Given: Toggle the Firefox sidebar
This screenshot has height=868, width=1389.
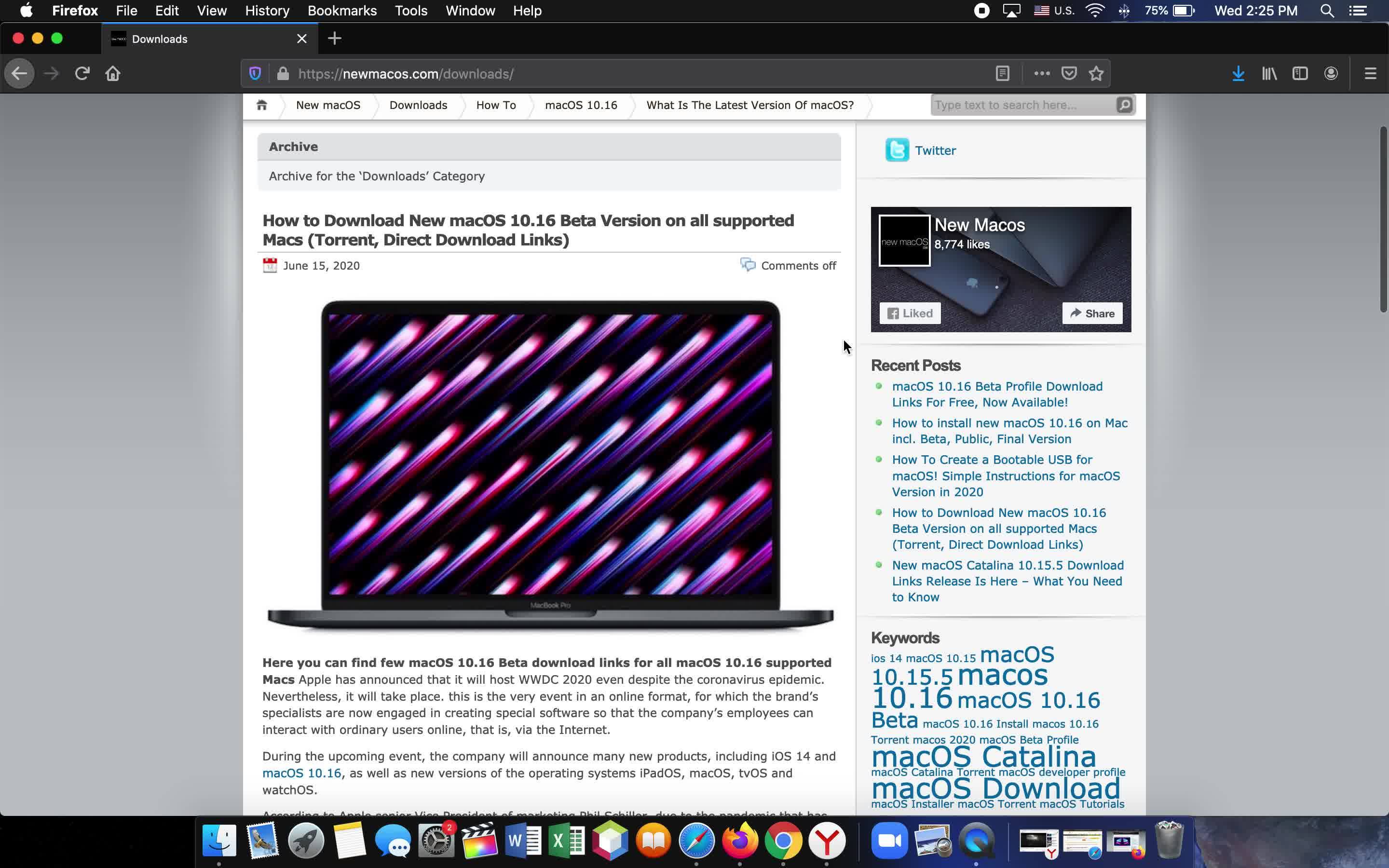Looking at the screenshot, I should pos(1300,73).
